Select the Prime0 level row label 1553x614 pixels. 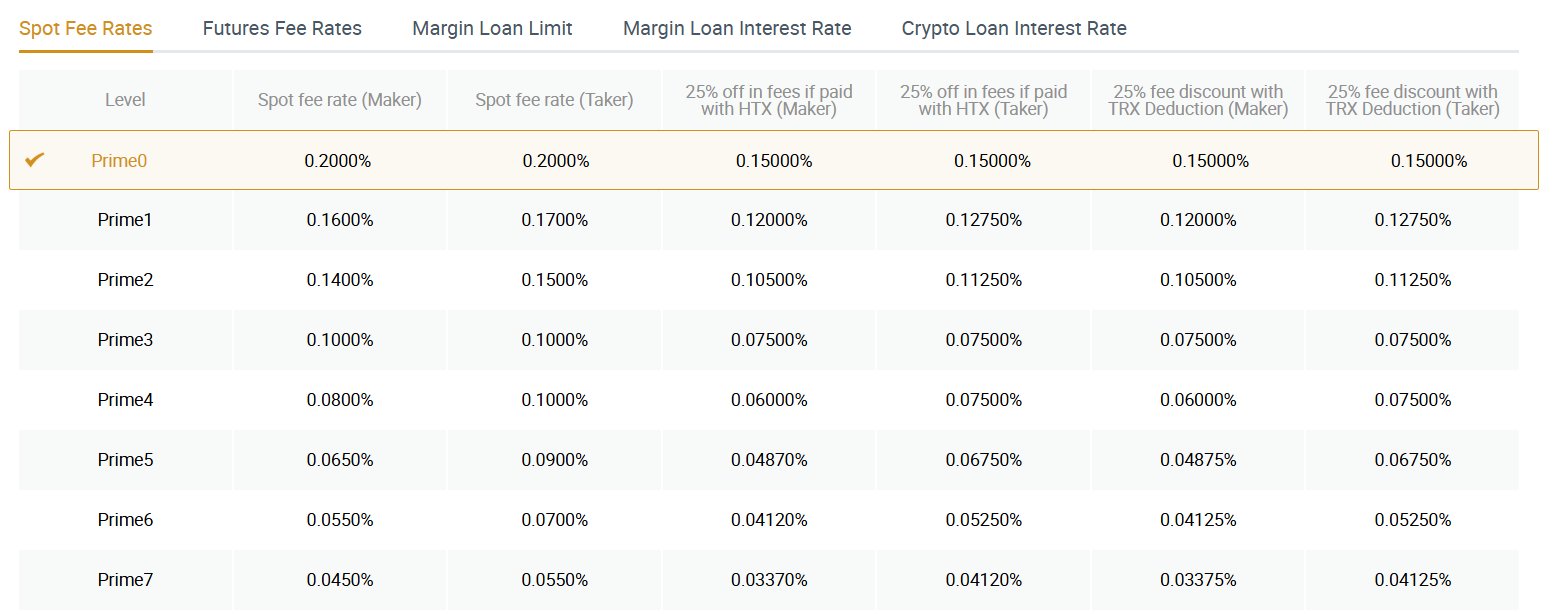(x=119, y=160)
